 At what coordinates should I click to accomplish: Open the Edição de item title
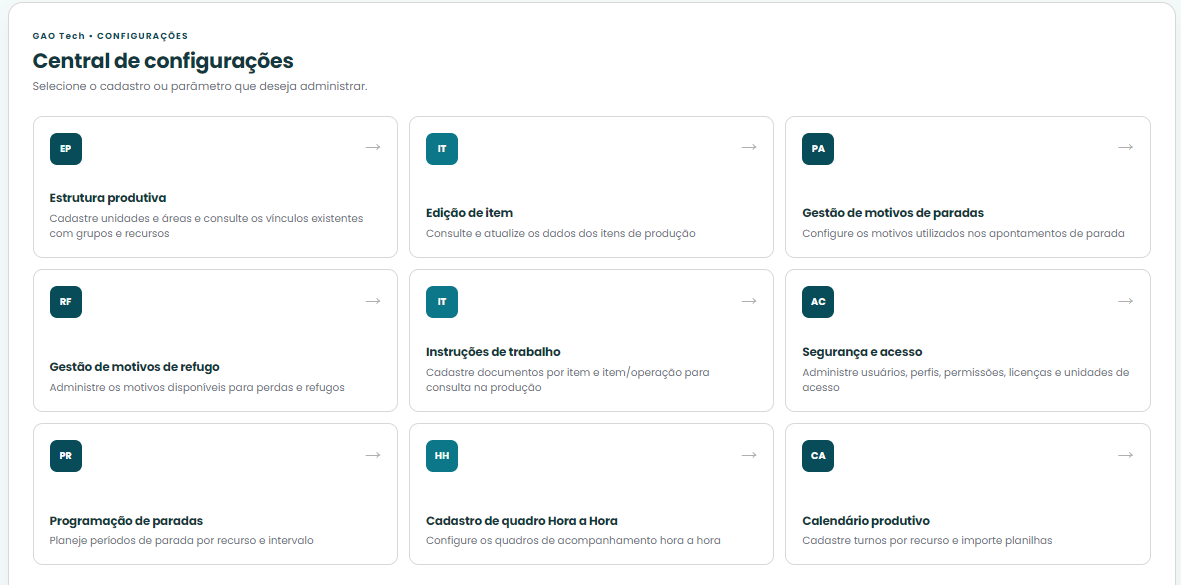point(469,213)
